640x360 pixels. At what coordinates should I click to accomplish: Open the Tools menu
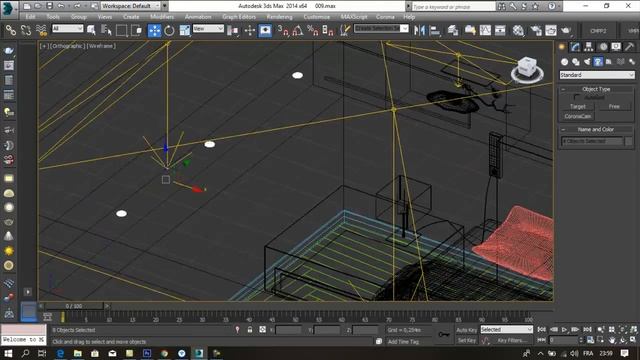[x=53, y=17]
